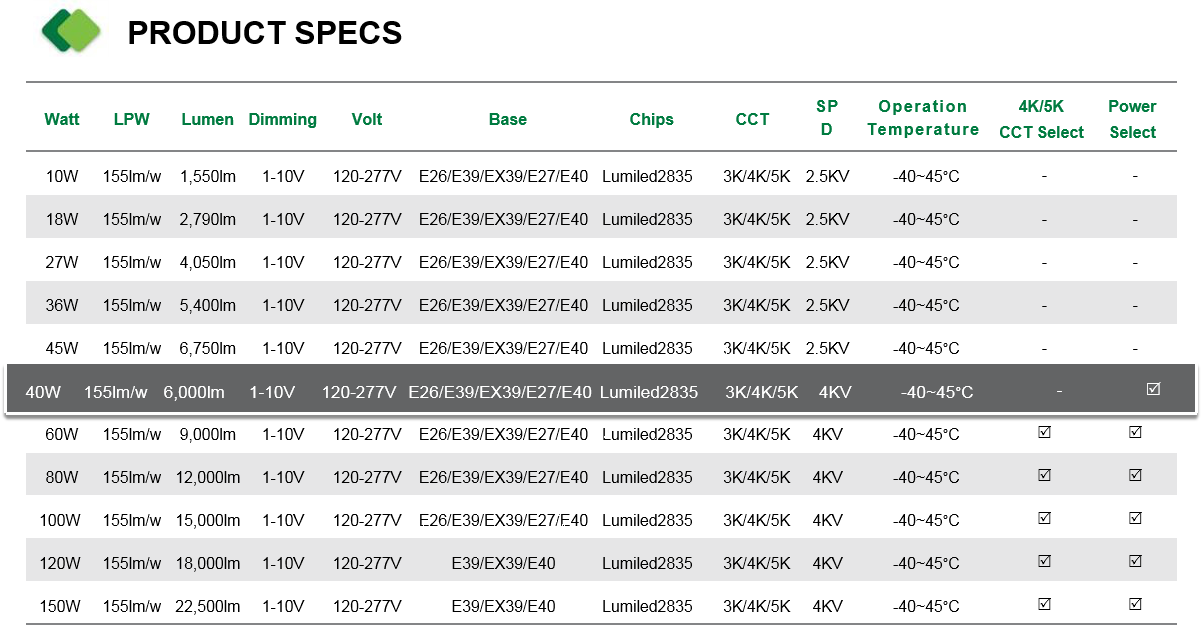Toggle Power Select checkbox in 40W row
The image size is (1203, 626).
1153,389
